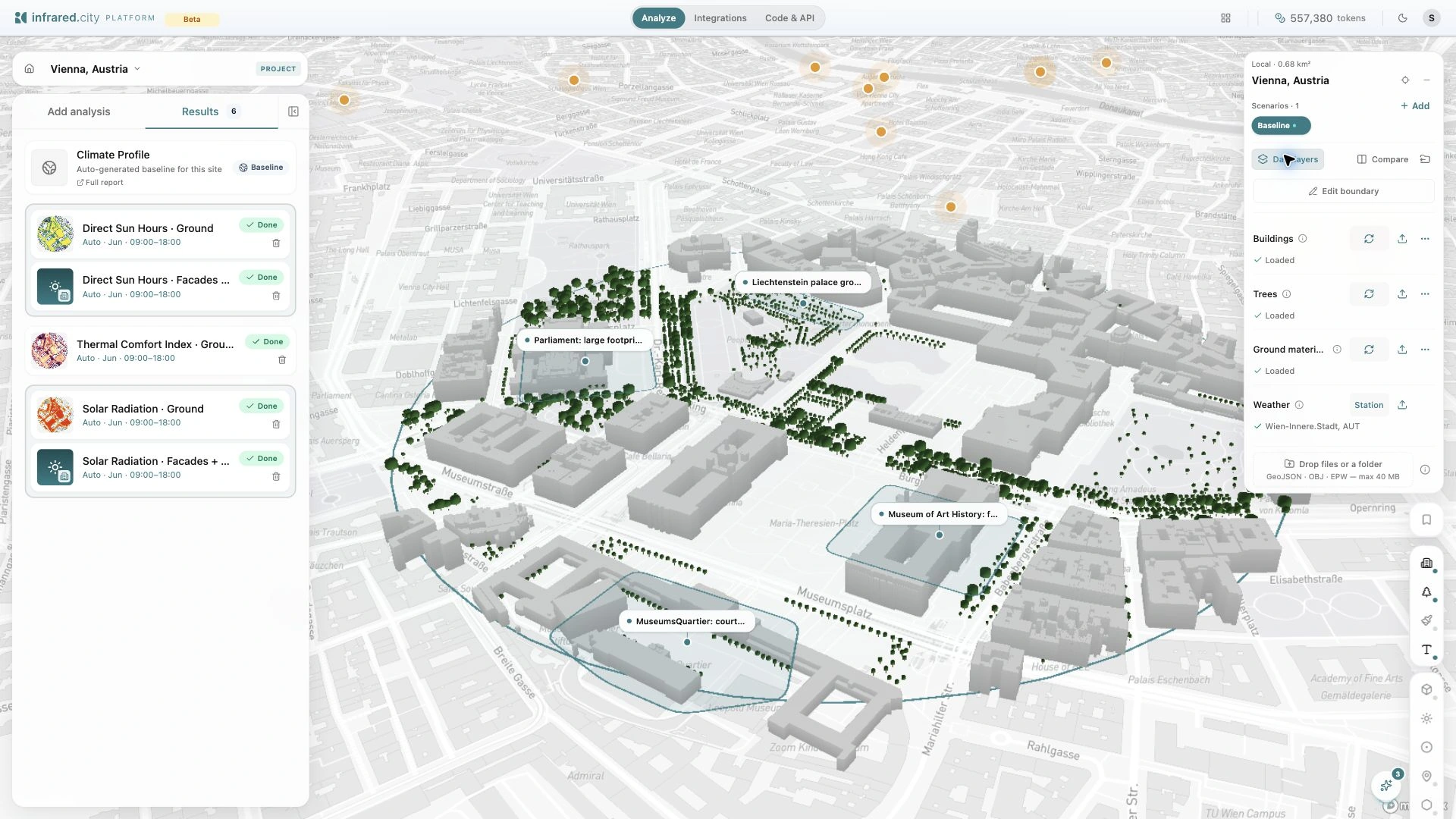This screenshot has height=819, width=1456.
Task: Open the apps grid icon
Action: [1225, 18]
